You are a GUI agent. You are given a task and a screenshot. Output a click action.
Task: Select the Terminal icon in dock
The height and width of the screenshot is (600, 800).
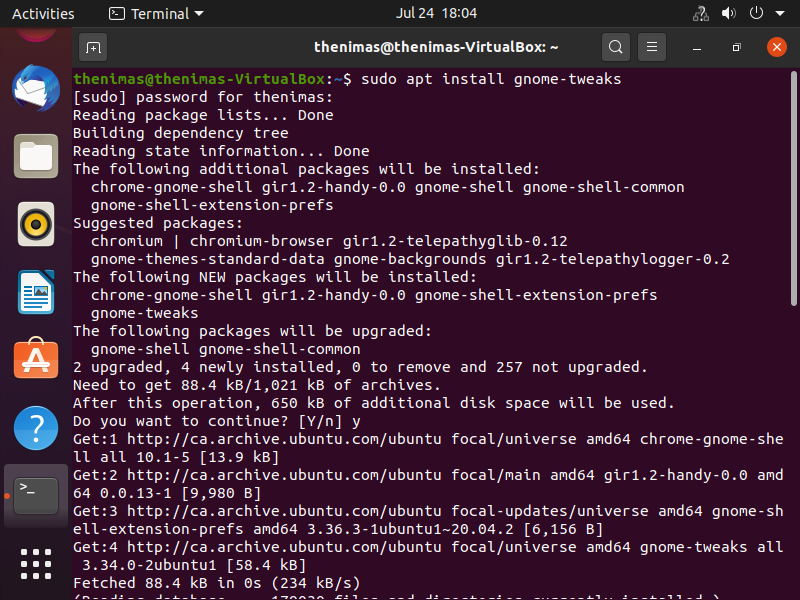pyautogui.click(x=36, y=496)
